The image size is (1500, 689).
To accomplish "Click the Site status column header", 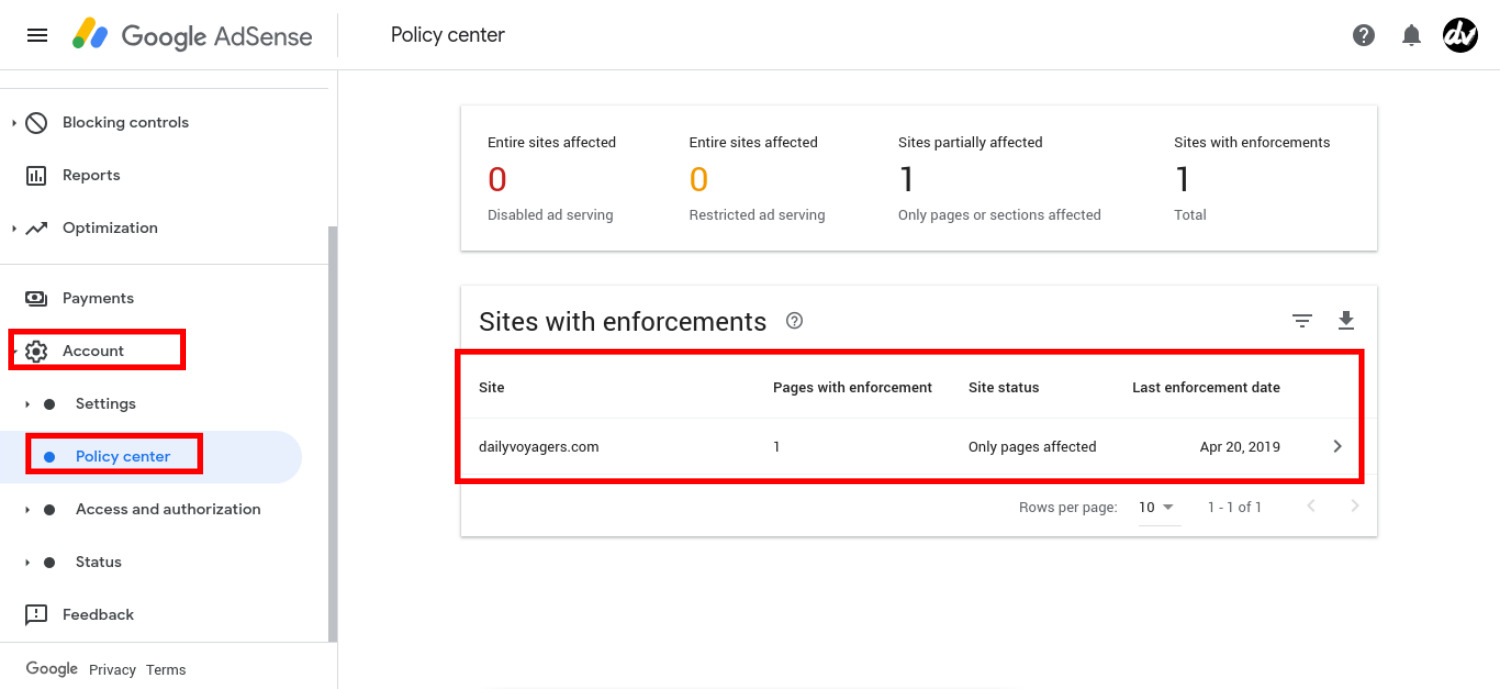I will pyautogui.click(x=1004, y=387).
